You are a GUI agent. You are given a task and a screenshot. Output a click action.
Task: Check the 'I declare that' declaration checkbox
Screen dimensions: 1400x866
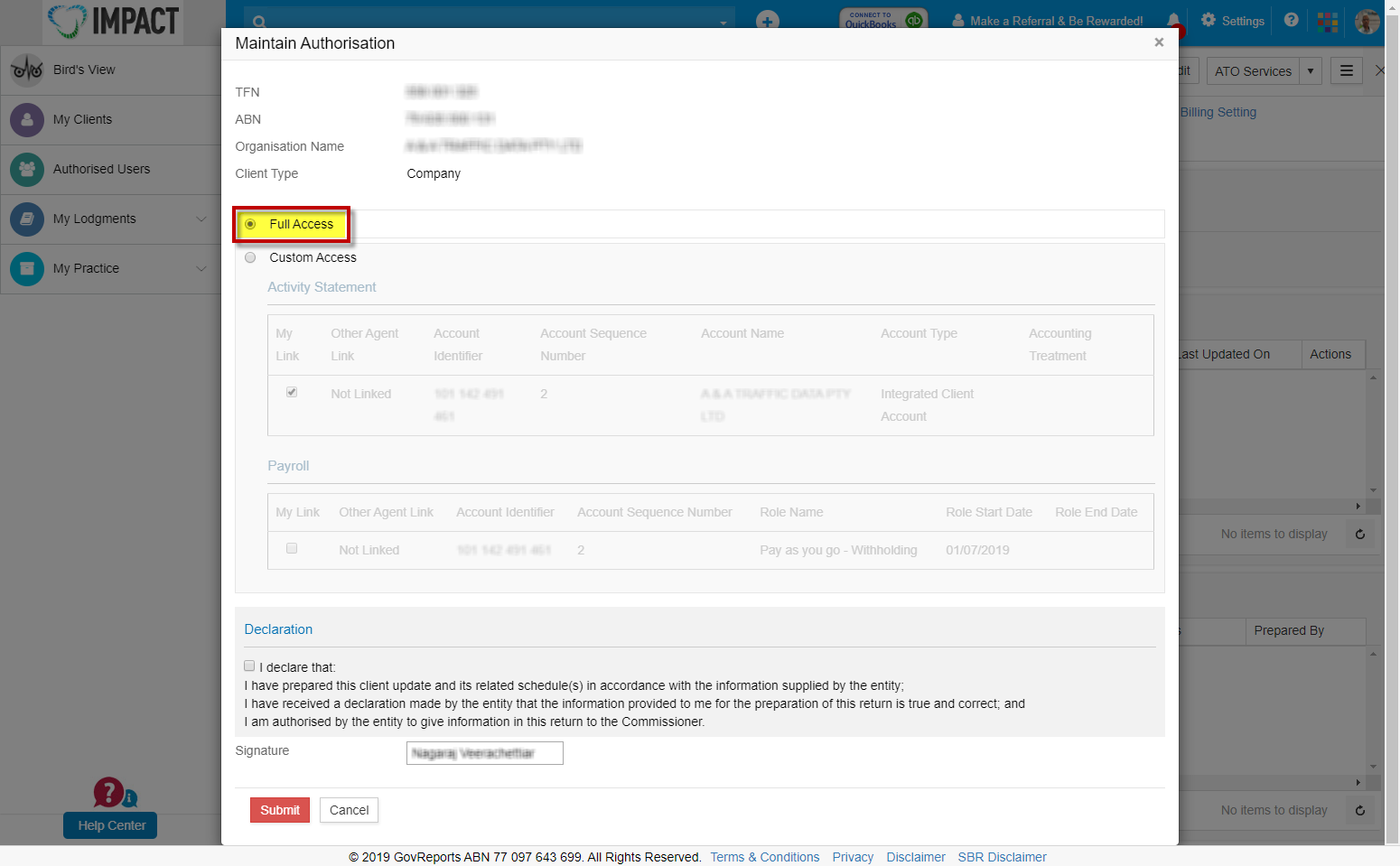tap(249, 666)
